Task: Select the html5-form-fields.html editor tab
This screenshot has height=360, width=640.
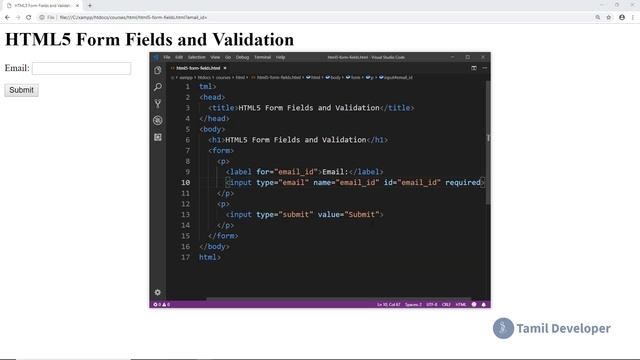Action: (x=198, y=68)
